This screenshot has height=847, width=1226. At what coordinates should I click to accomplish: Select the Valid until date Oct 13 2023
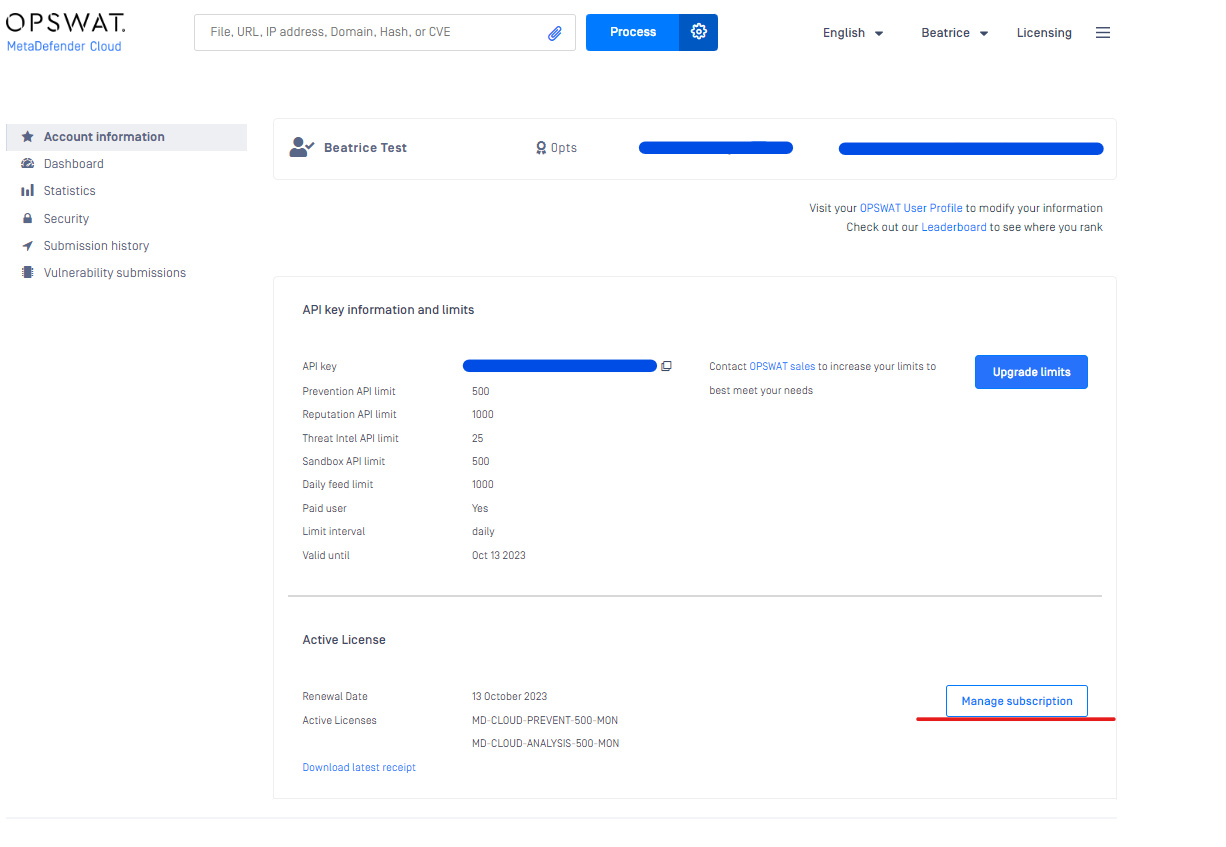coord(499,555)
